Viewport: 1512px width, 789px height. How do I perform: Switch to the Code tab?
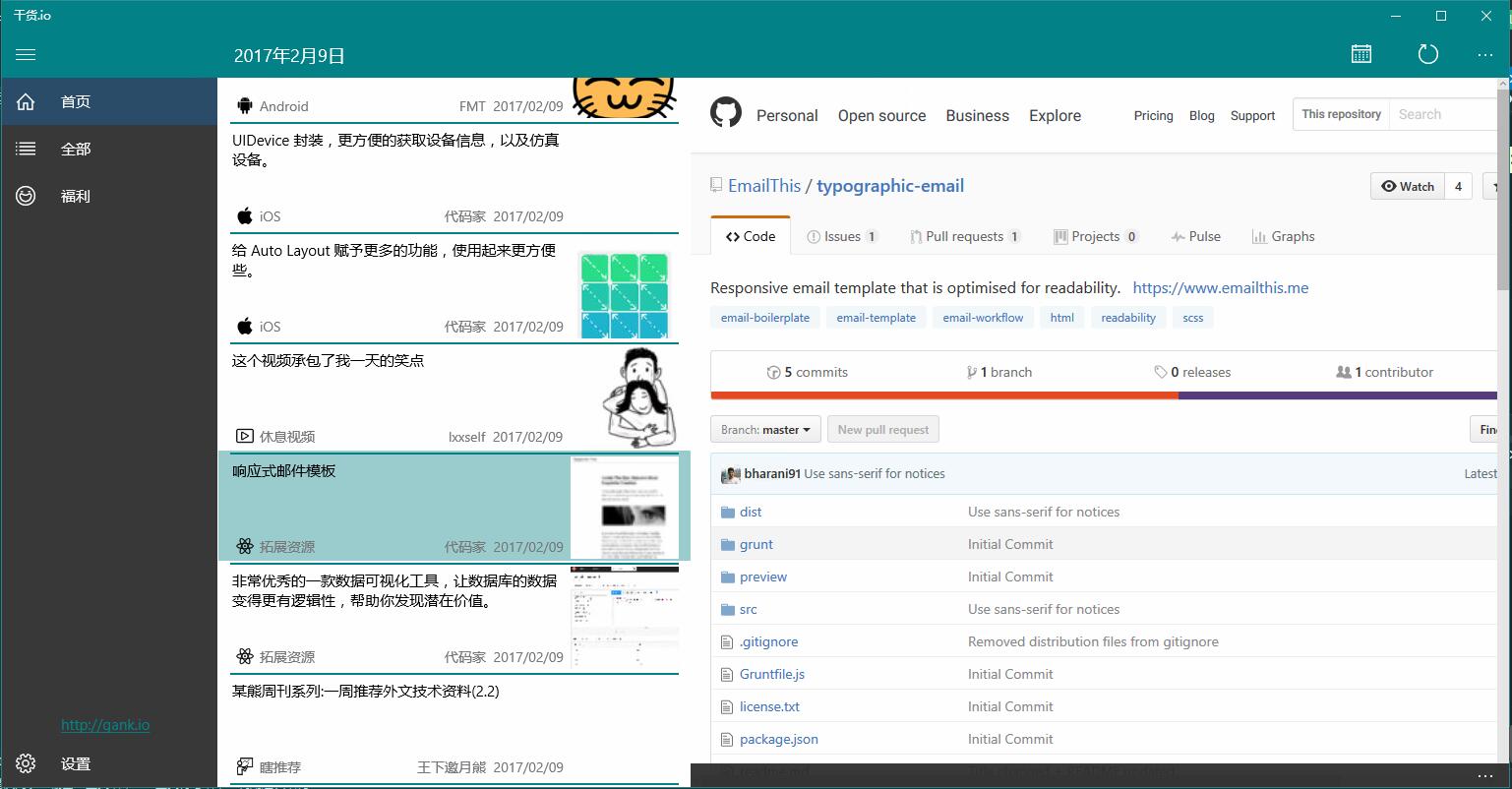[751, 236]
